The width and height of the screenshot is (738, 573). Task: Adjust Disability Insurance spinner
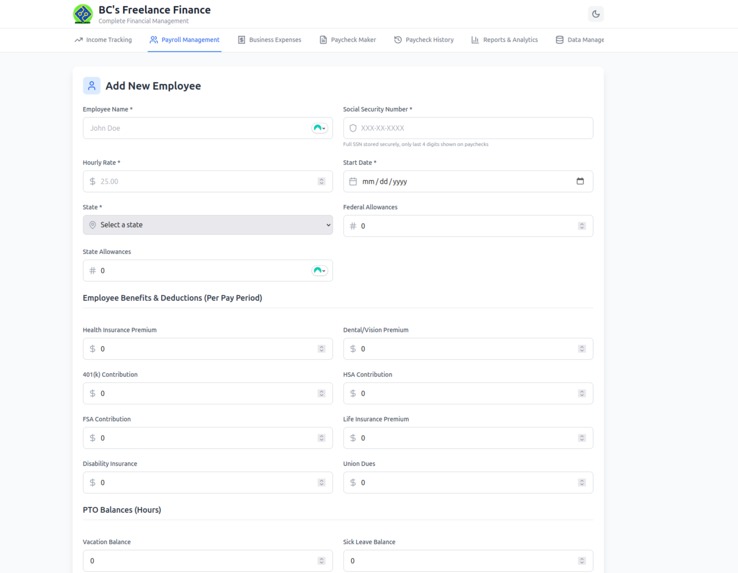pos(321,483)
